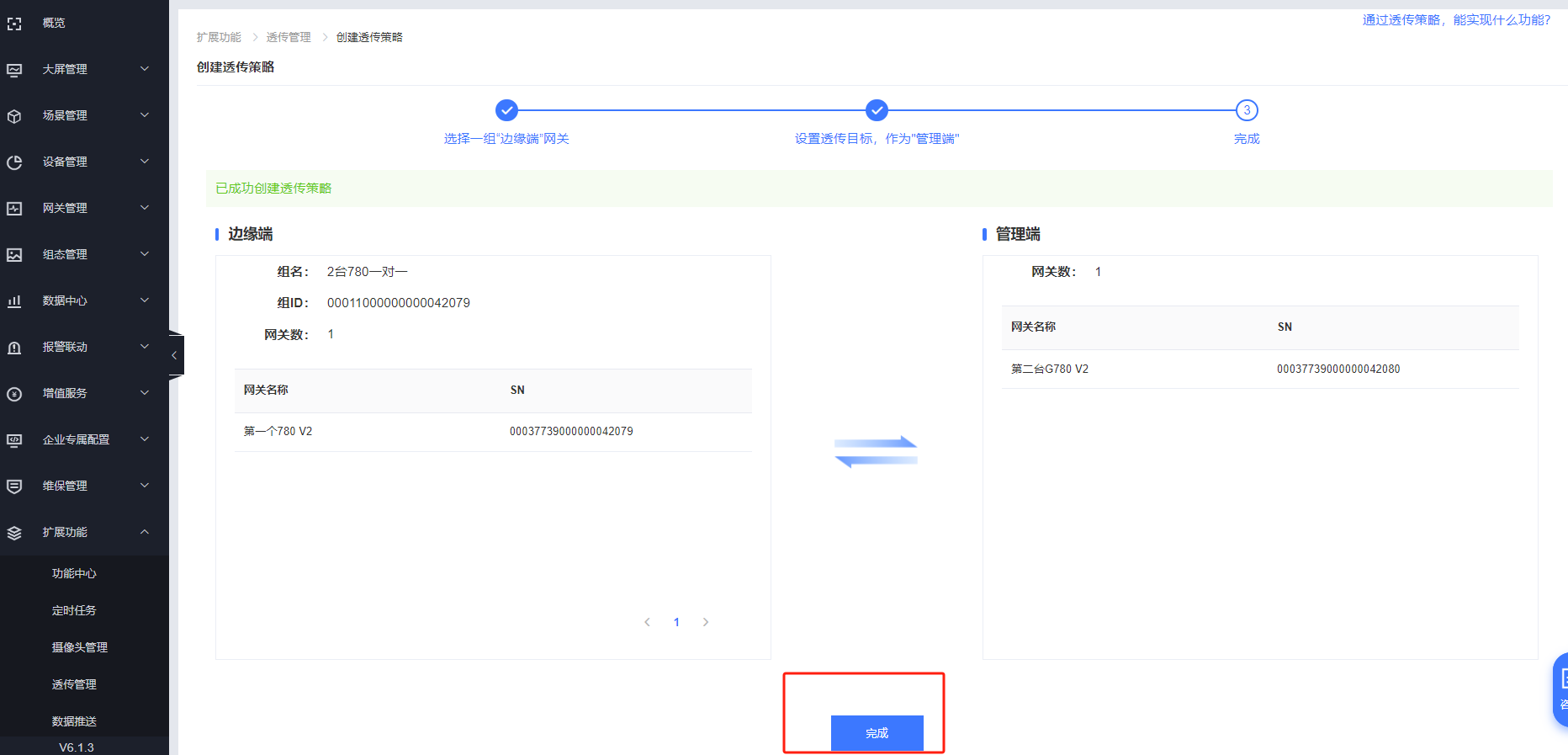Expand the 组态管理 menu chevron

[x=145, y=254]
